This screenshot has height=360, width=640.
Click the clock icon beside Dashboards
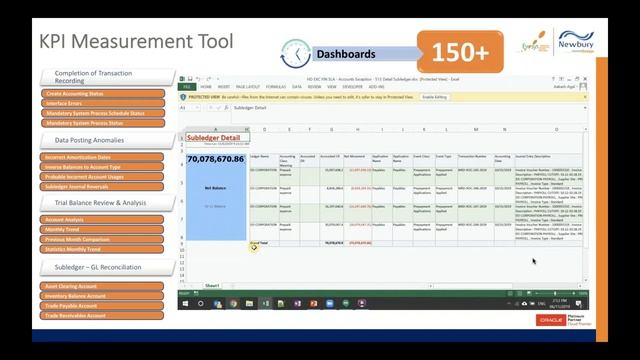[x=296, y=53]
